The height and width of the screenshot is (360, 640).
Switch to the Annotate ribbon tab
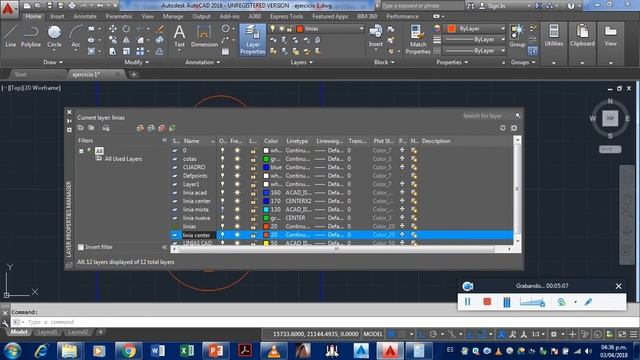click(x=85, y=16)
